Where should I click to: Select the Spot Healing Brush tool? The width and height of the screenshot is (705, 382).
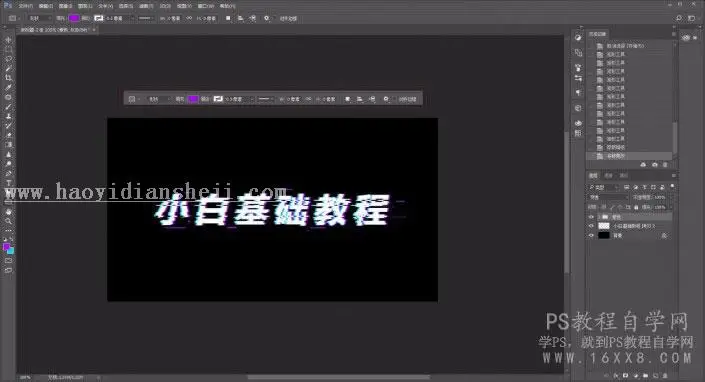pyautogui.click(x=9, y=97)
